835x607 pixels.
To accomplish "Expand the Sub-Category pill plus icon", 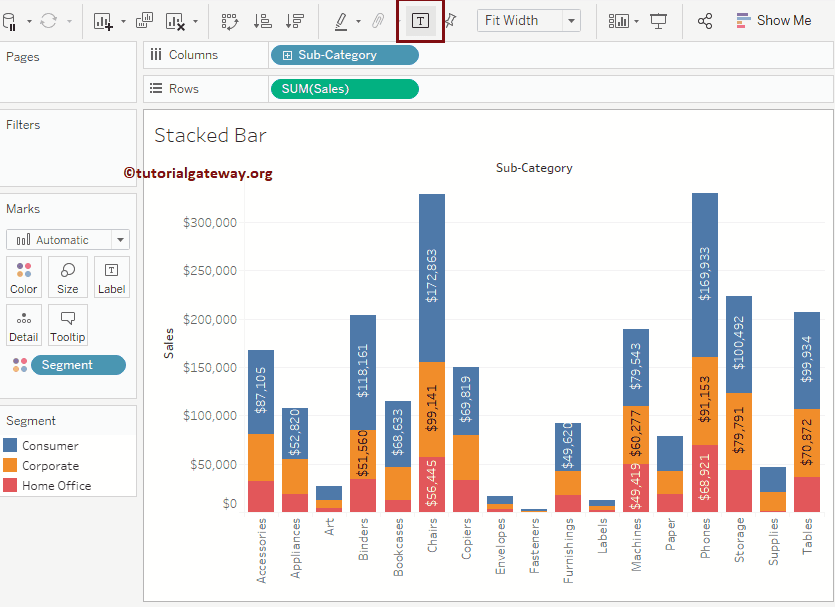I will coord(287,55).
